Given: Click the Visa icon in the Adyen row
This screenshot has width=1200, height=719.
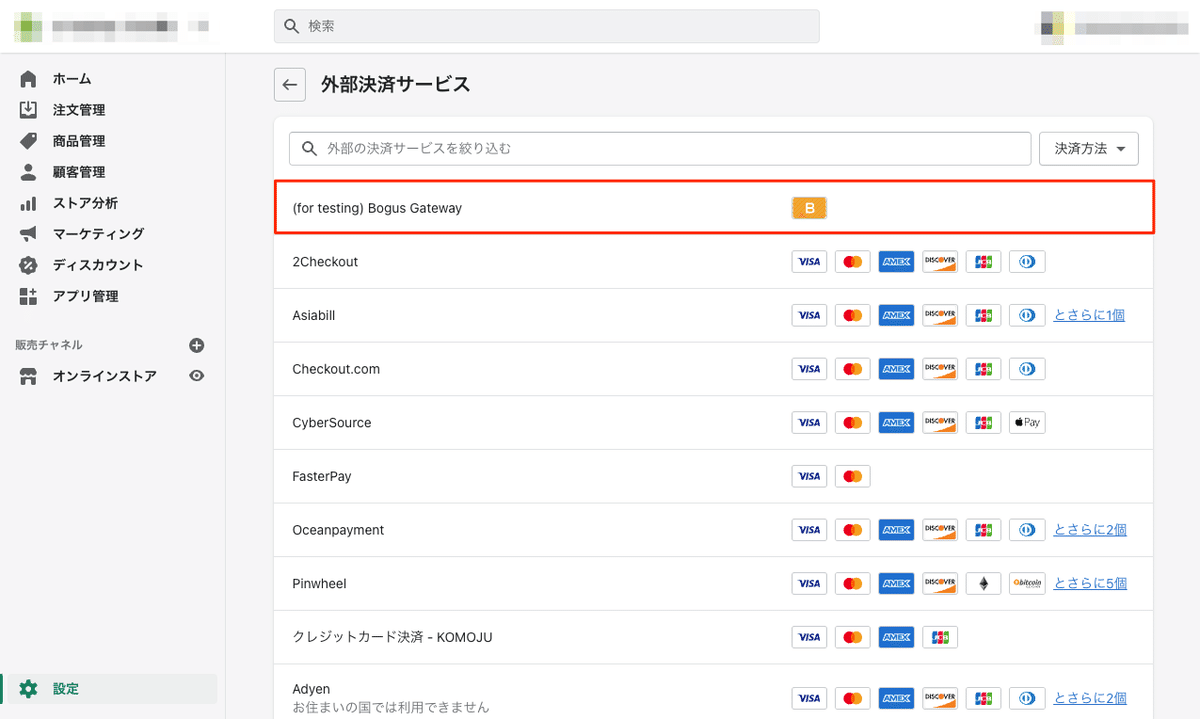Looking at the screenshot, I should (x=810, y=699).
